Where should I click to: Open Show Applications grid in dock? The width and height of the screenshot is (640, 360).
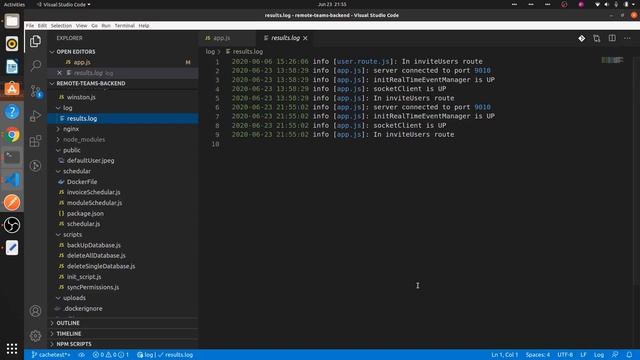coord(12,348)
